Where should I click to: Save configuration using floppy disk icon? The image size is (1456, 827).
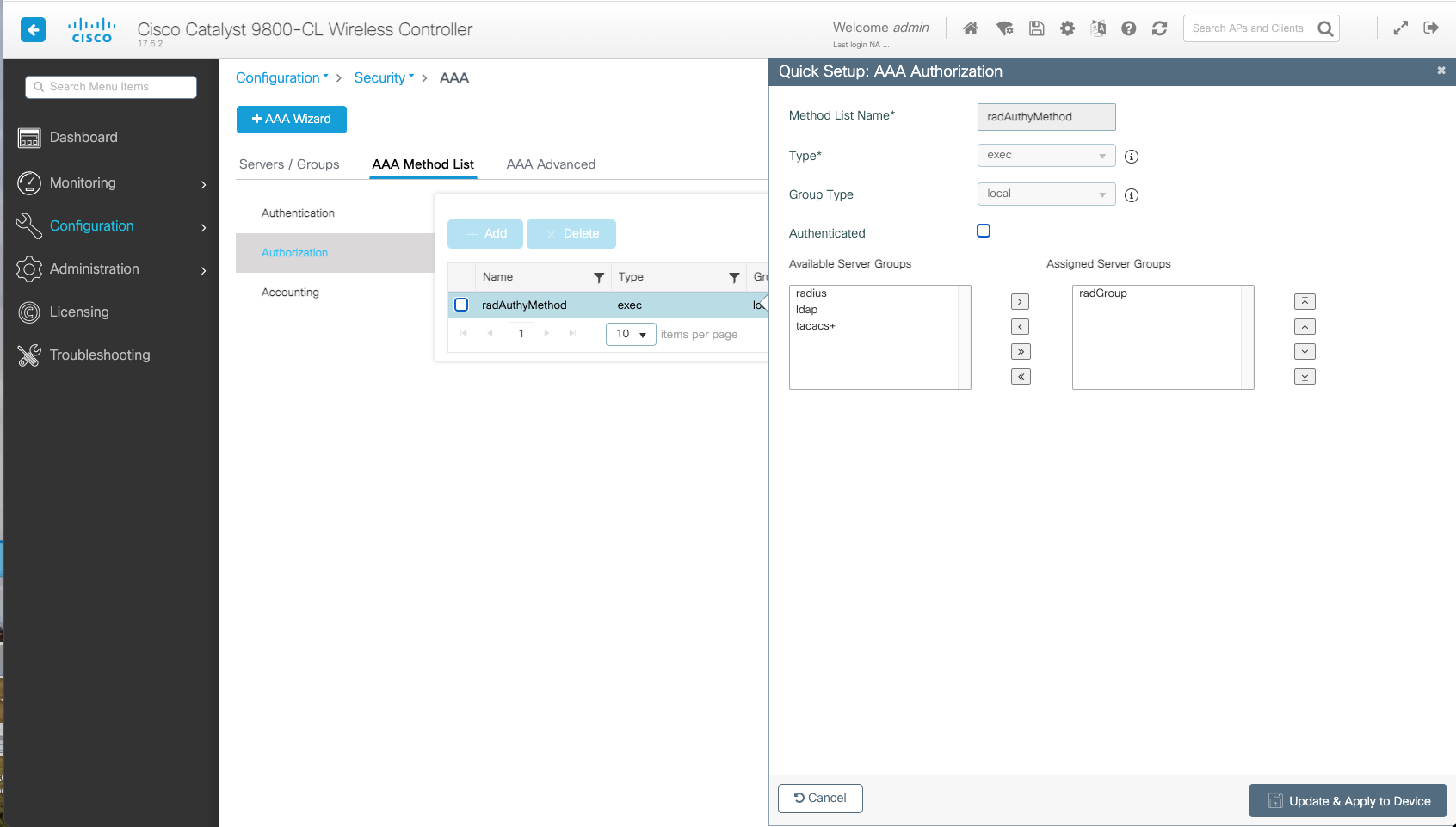pyautogui.click(x=1036, y=28)
